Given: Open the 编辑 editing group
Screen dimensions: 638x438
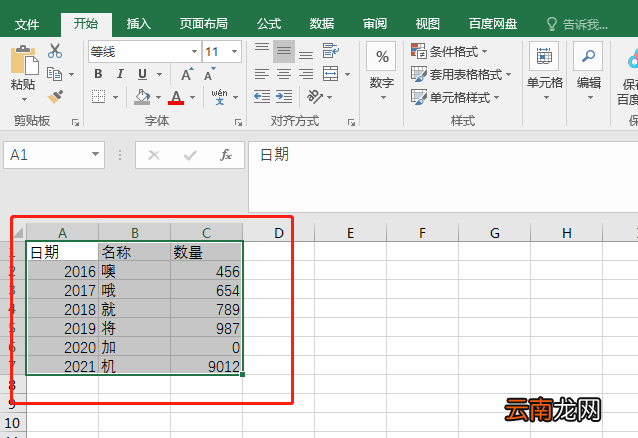Looking at the screenshot, I should click(588, 72).
